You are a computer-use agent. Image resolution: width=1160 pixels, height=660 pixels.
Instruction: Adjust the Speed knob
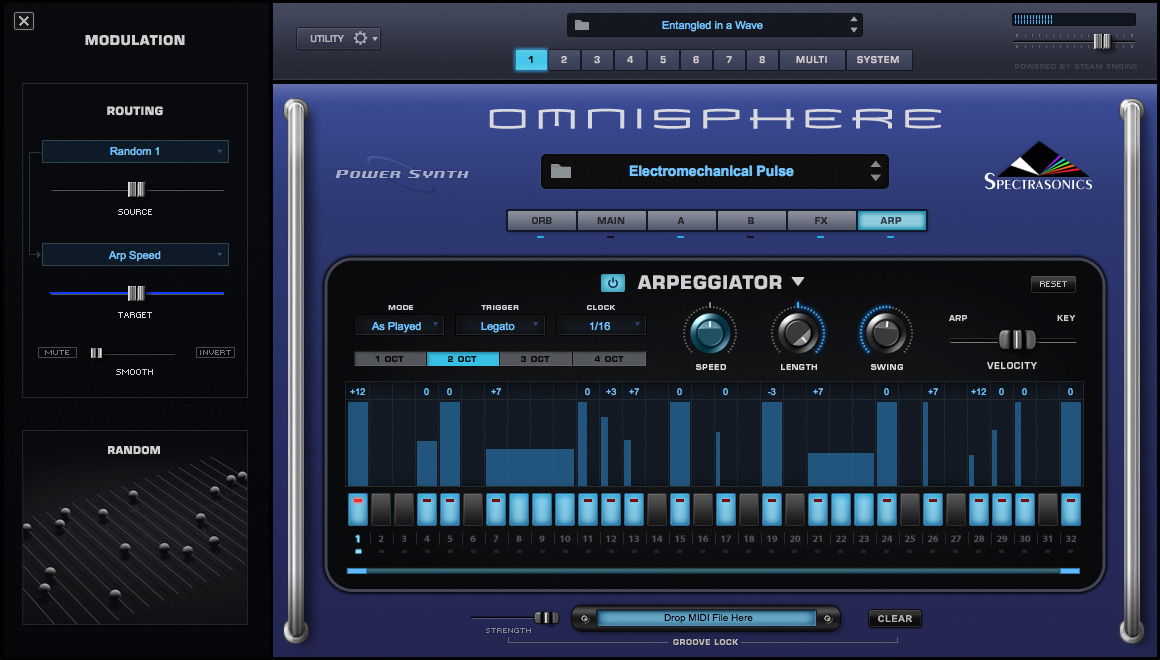(710, 332)
